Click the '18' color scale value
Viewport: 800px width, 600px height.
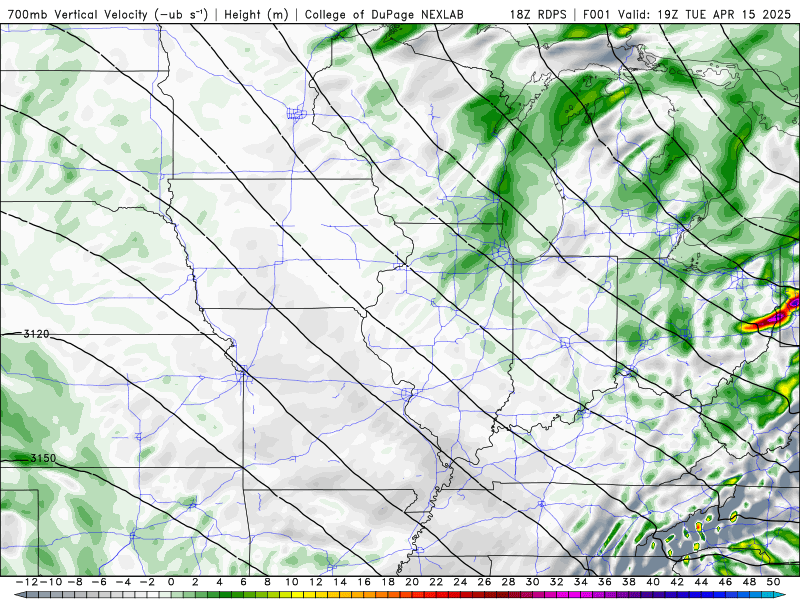[388, 582]
